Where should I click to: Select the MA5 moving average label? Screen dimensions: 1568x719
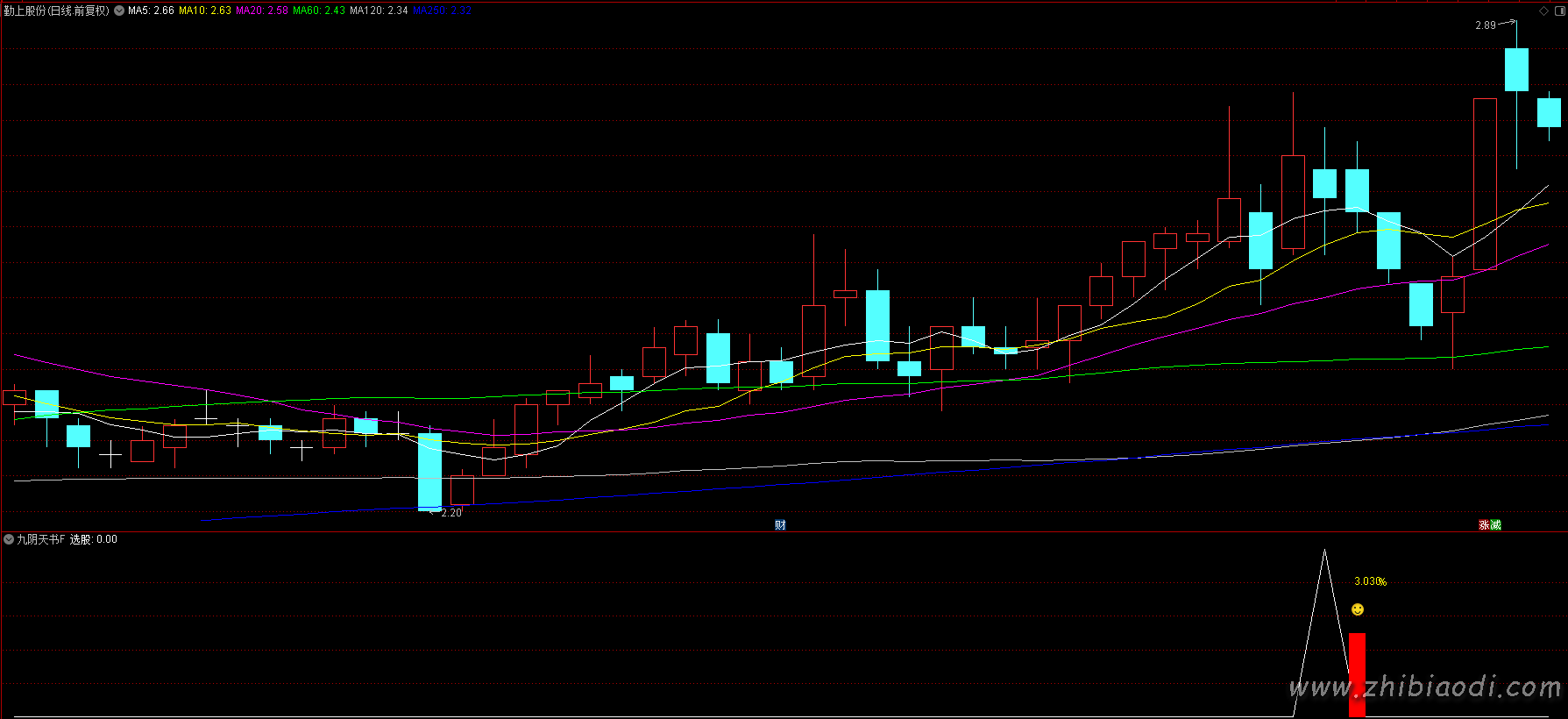[151, 11]
